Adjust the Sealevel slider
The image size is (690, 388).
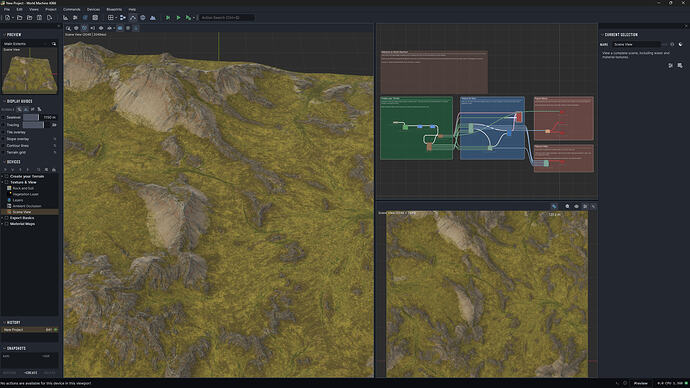click(31, 117)
